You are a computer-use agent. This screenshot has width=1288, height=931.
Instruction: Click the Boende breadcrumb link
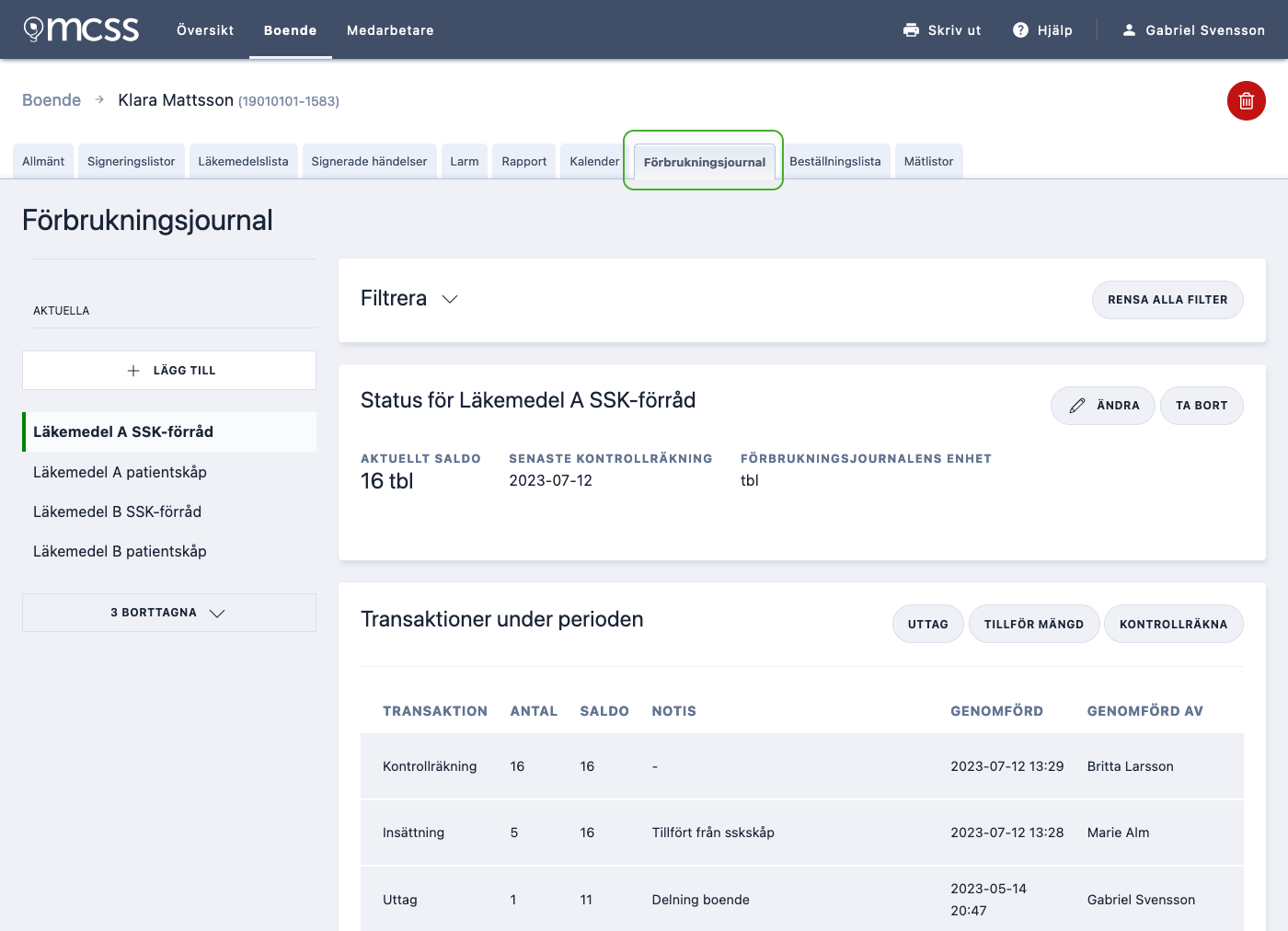point(52,100)
